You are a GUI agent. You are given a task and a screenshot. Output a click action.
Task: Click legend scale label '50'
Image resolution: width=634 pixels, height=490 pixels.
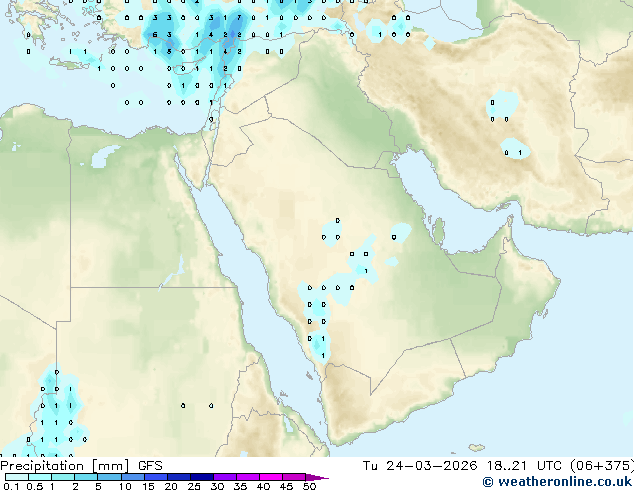click(309, 486)
